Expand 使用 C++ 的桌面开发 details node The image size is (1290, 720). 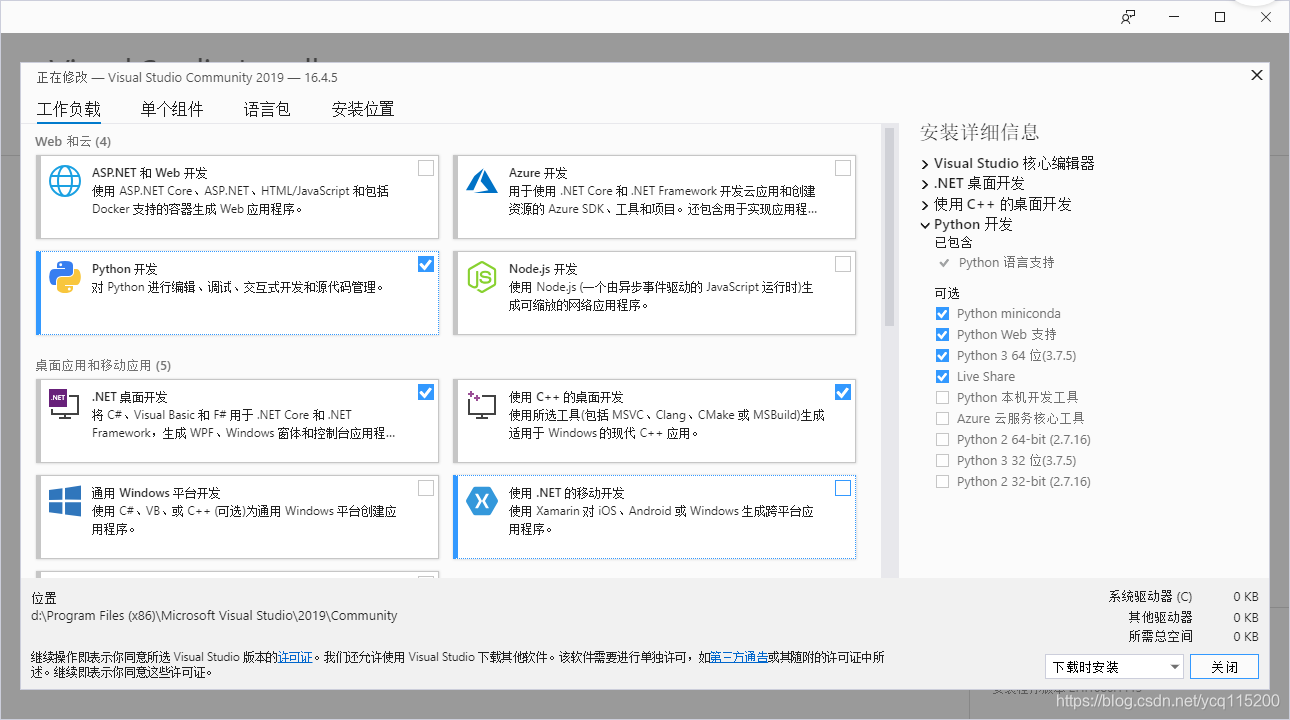click(x=925, y=204)
